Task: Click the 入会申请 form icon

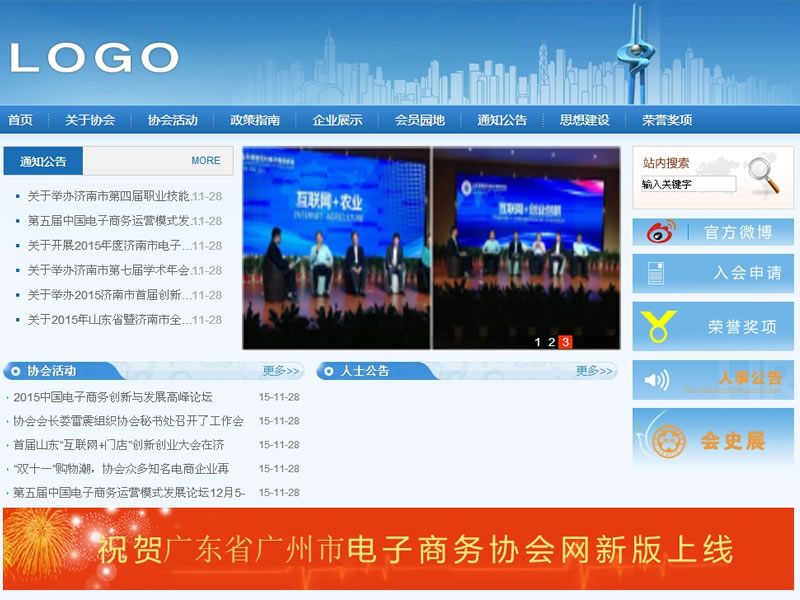Action: coord(657,273)
